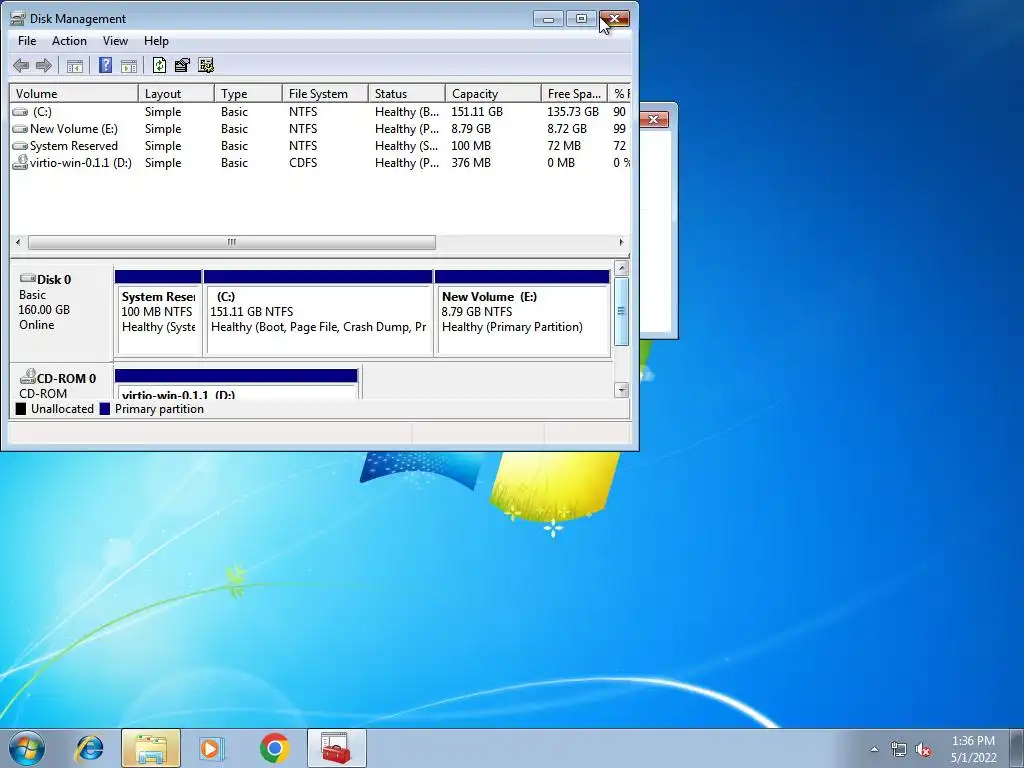Click the 8.79 GB capacity cell
The height and width of the screenshot is (768, 1024).
(471, 129)
